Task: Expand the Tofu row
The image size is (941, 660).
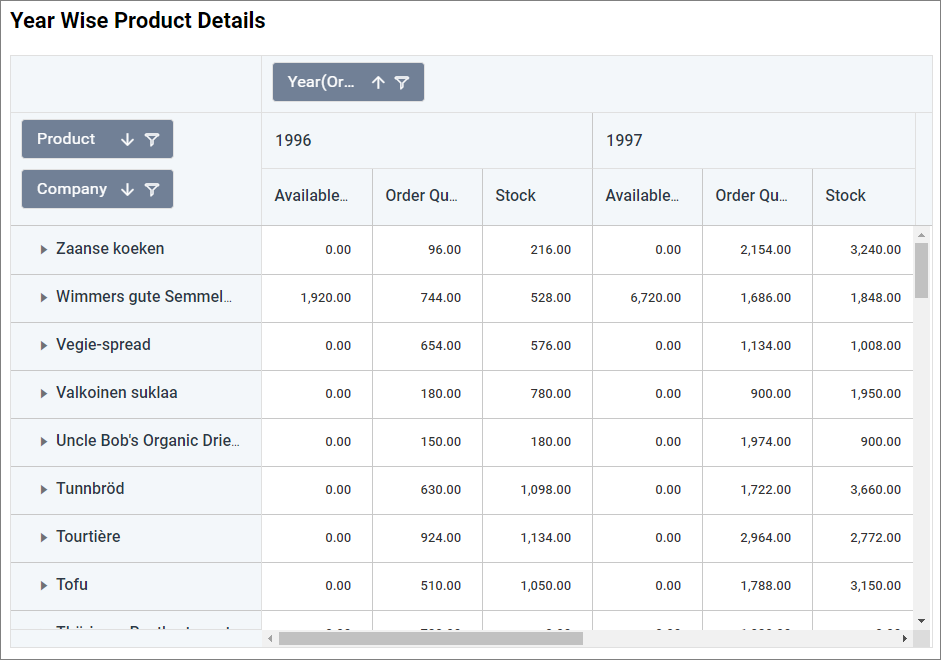Action: (44, 586)
